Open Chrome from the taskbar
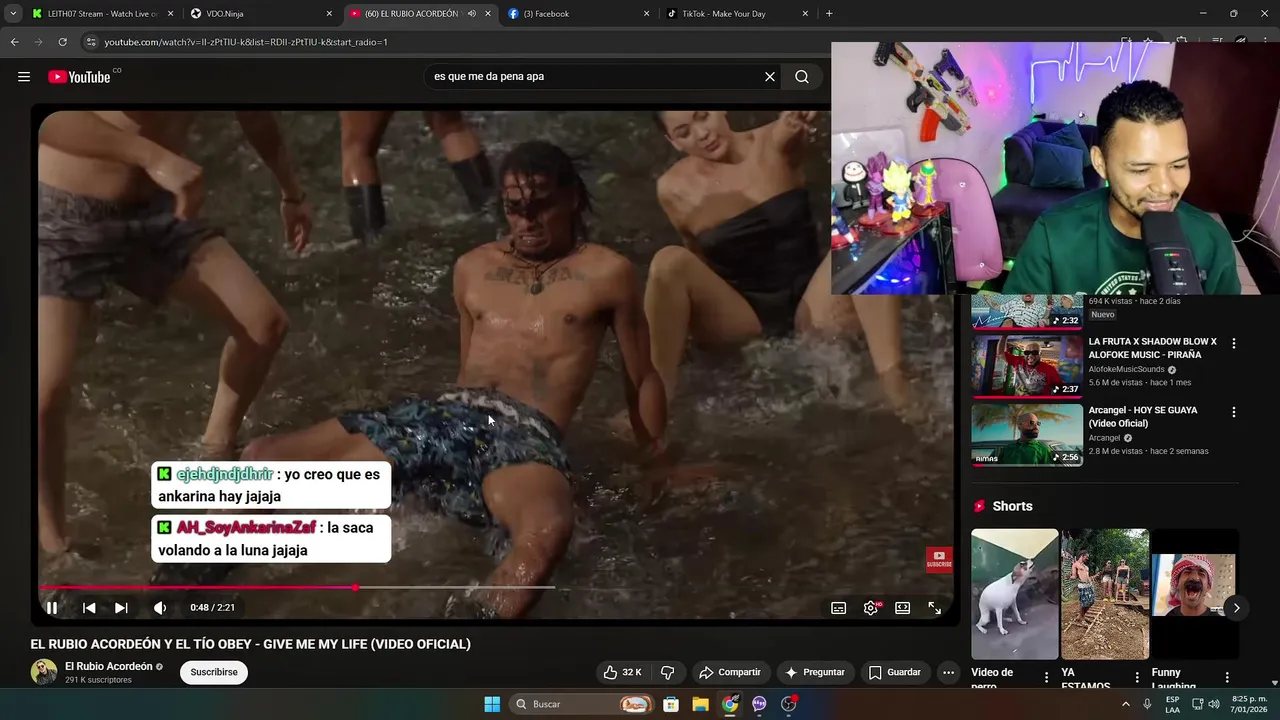Screen dimensions: 1280x720 [x=730, y=704]
